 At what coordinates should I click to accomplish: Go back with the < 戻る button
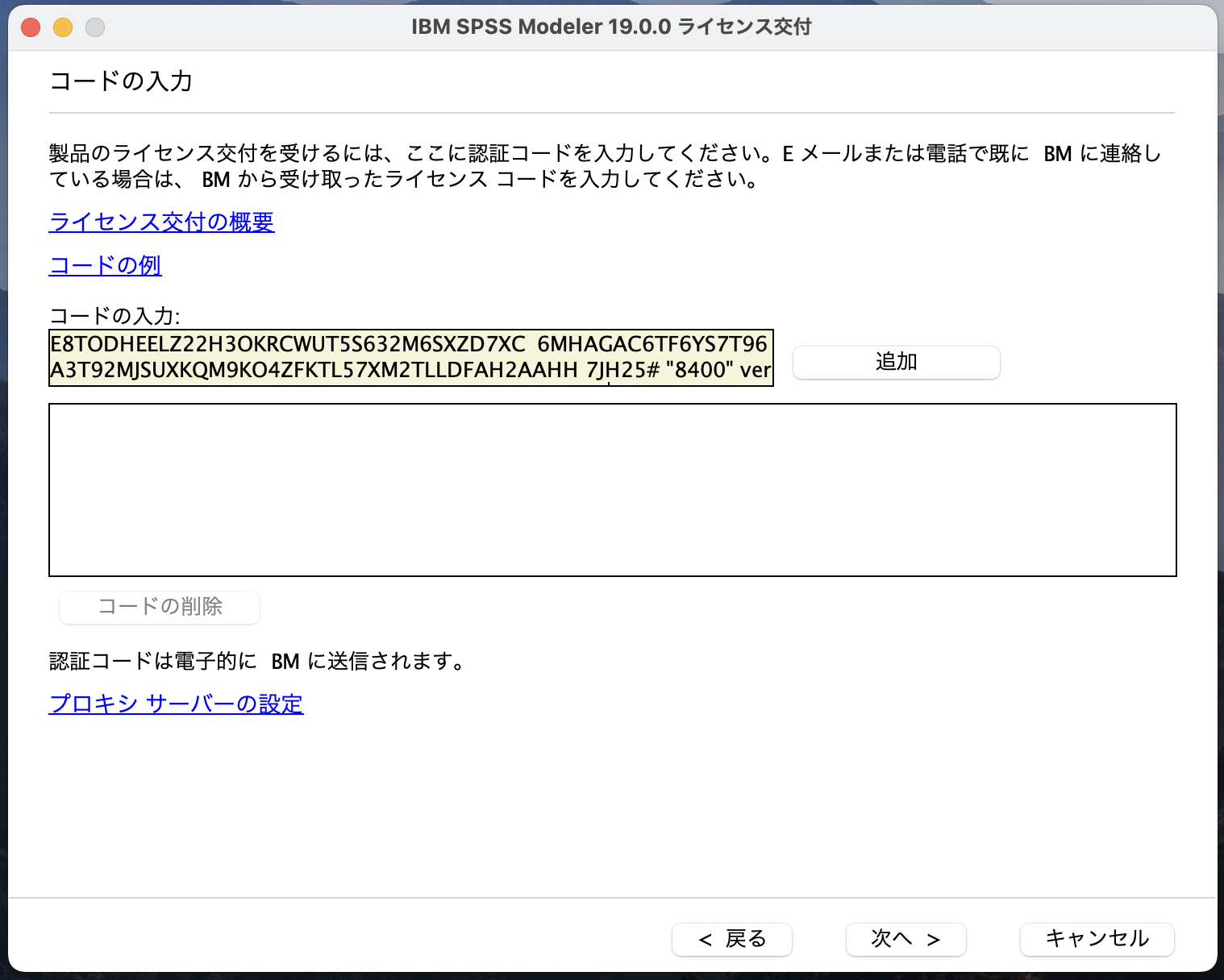click(x=732, y=939)
